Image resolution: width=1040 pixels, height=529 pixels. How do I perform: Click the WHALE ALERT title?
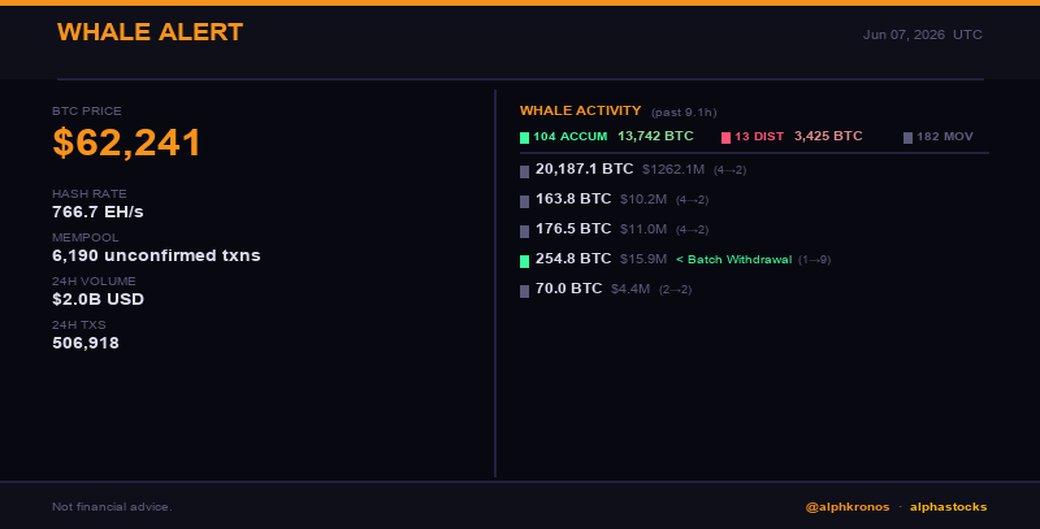coord(150,32)
